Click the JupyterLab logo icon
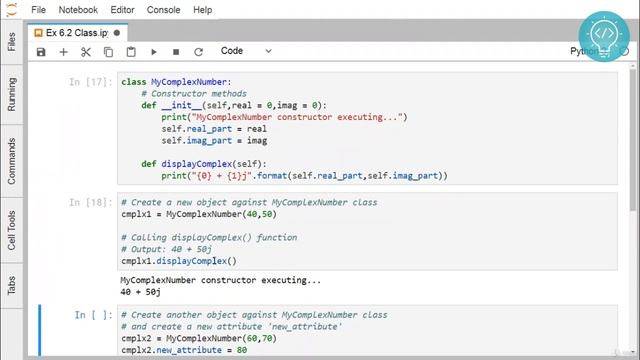640x360 pixels. pos(12,9)
